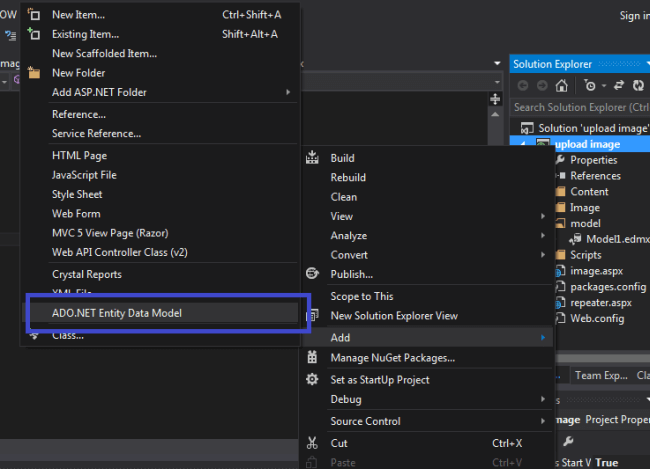Collapse the 'upload image' project node

tap(523, 144)
